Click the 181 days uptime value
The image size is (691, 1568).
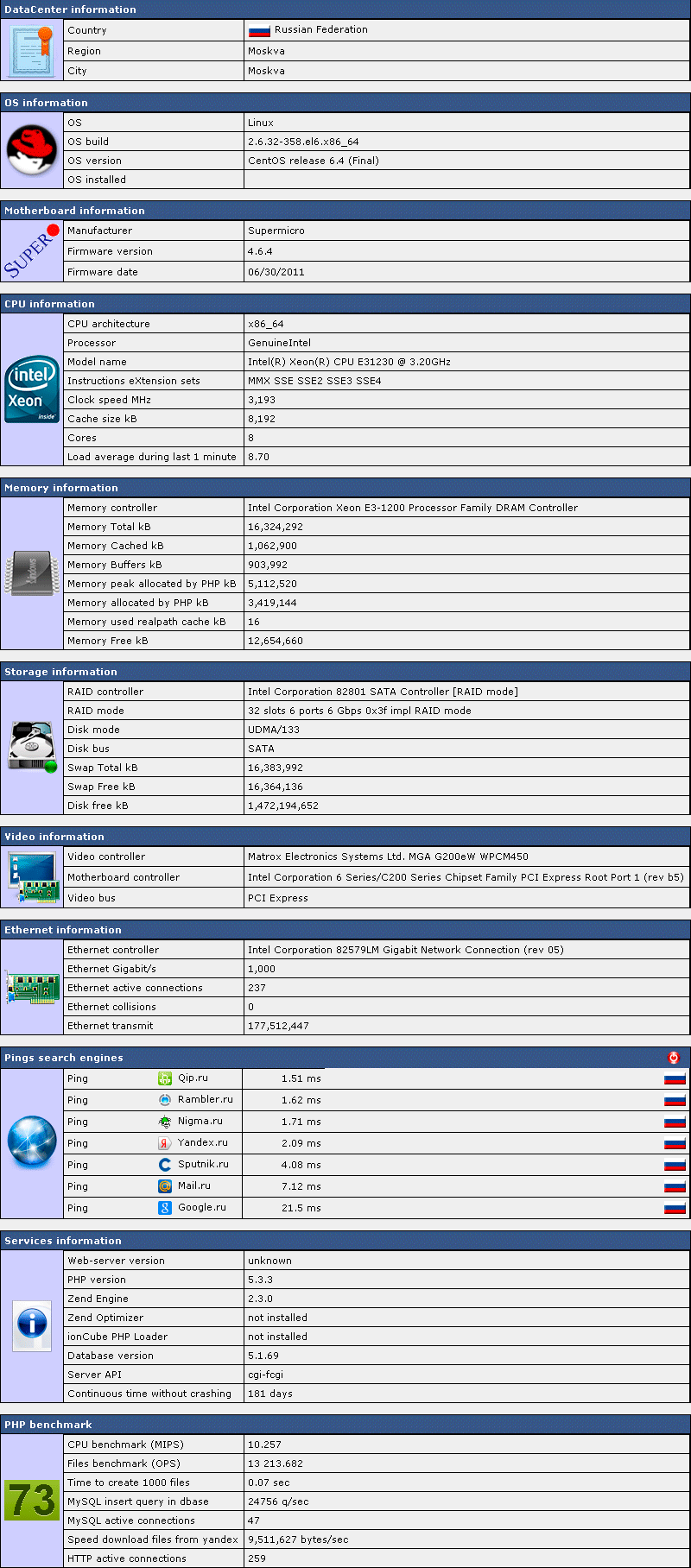(x=269, y=1394)
